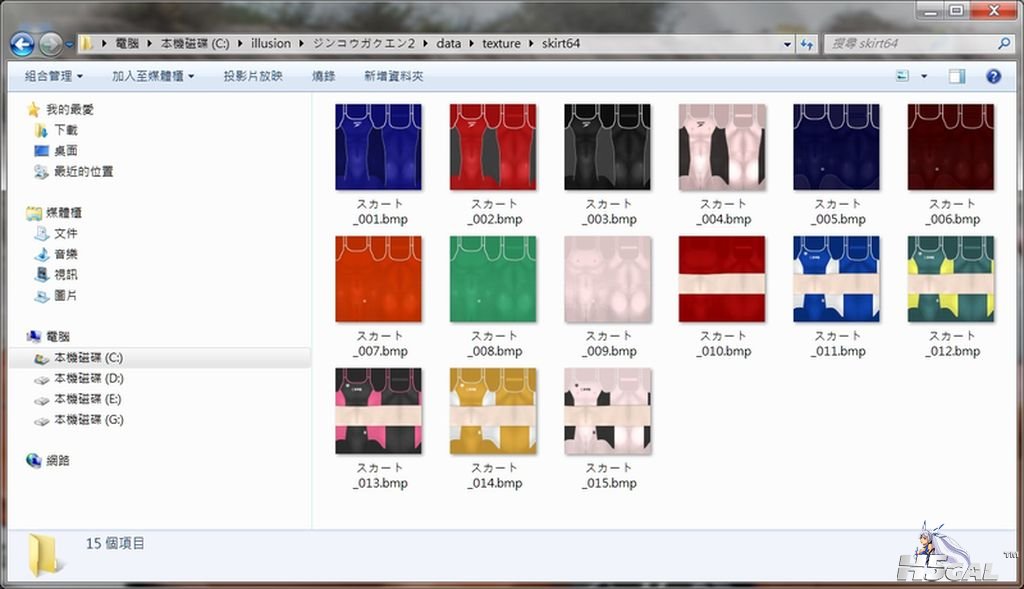Viewport: 1024px width, 589px height.
Task: Select the green スカート_008.bmp thumbnail
Action: (x=493, y=279)
